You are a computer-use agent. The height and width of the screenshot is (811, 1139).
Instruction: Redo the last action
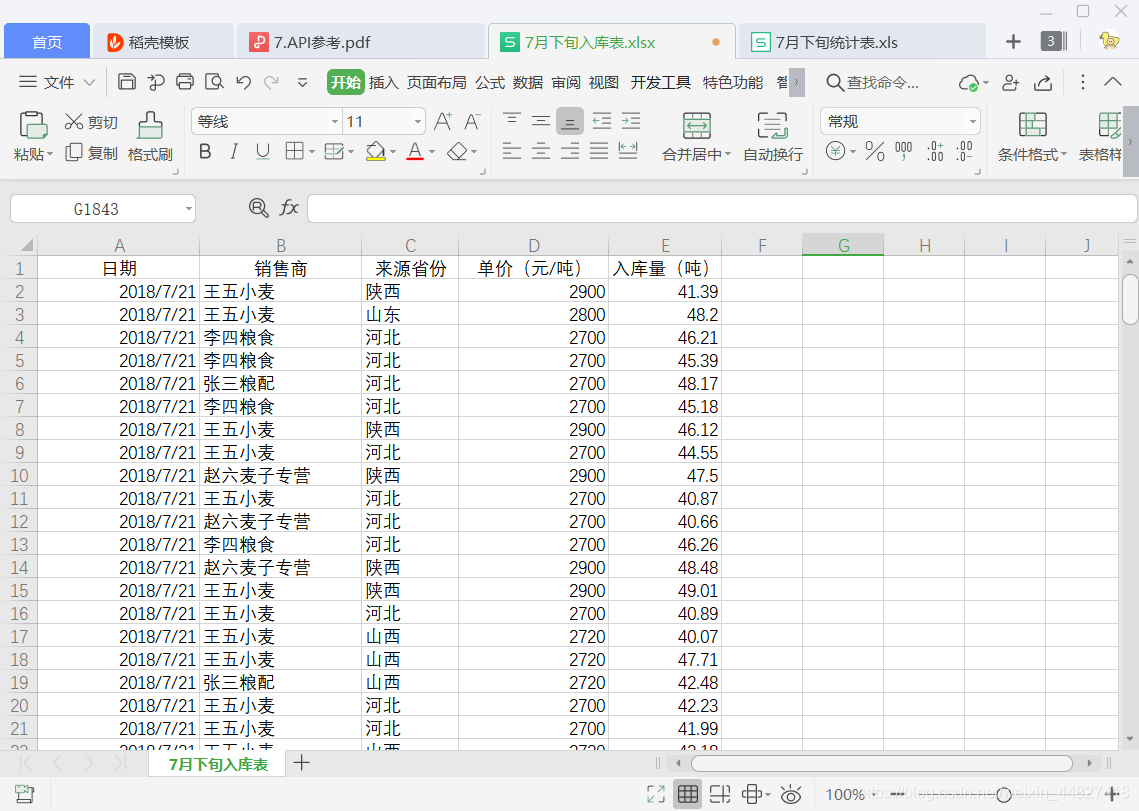[272, 82]
